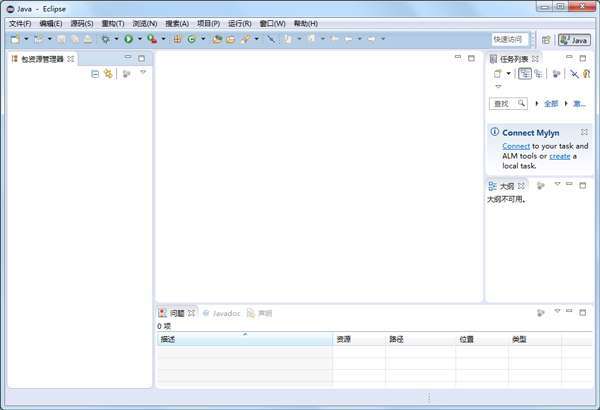The height and width of the screenshot is (410, 600).
Task: Click the New Java Package icon
Action: coord(177,39)
